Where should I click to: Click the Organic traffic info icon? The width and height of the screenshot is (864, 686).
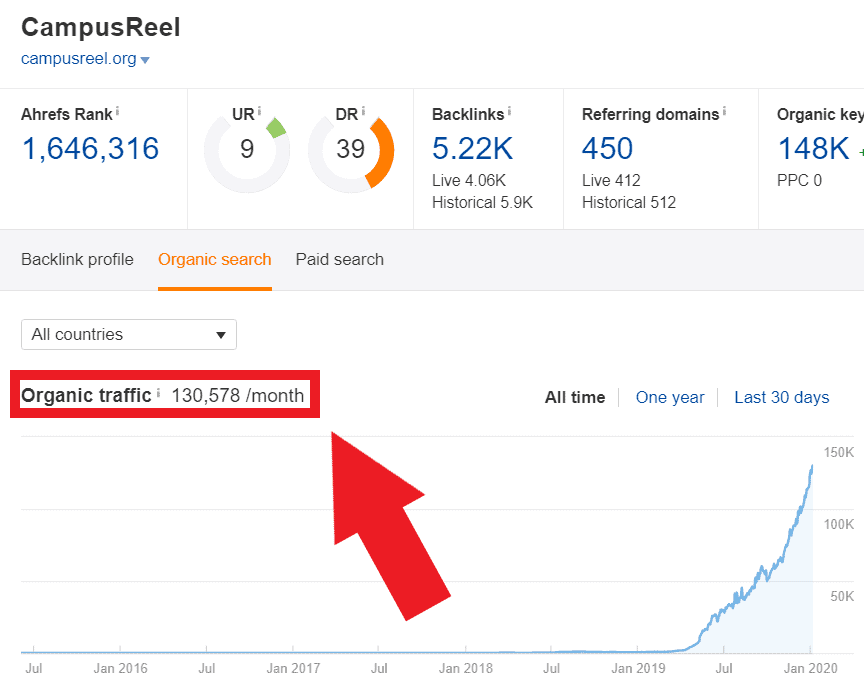(158, 393)
